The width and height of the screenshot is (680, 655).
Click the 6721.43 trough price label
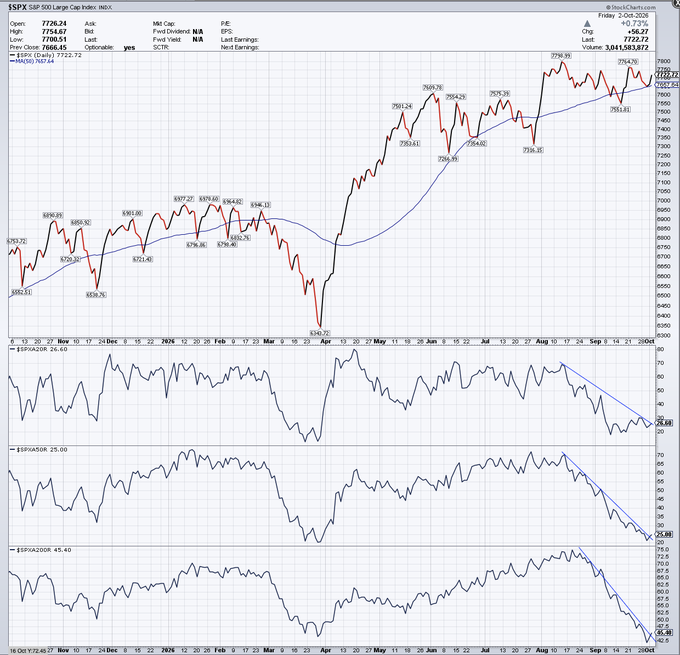[143, 259]
